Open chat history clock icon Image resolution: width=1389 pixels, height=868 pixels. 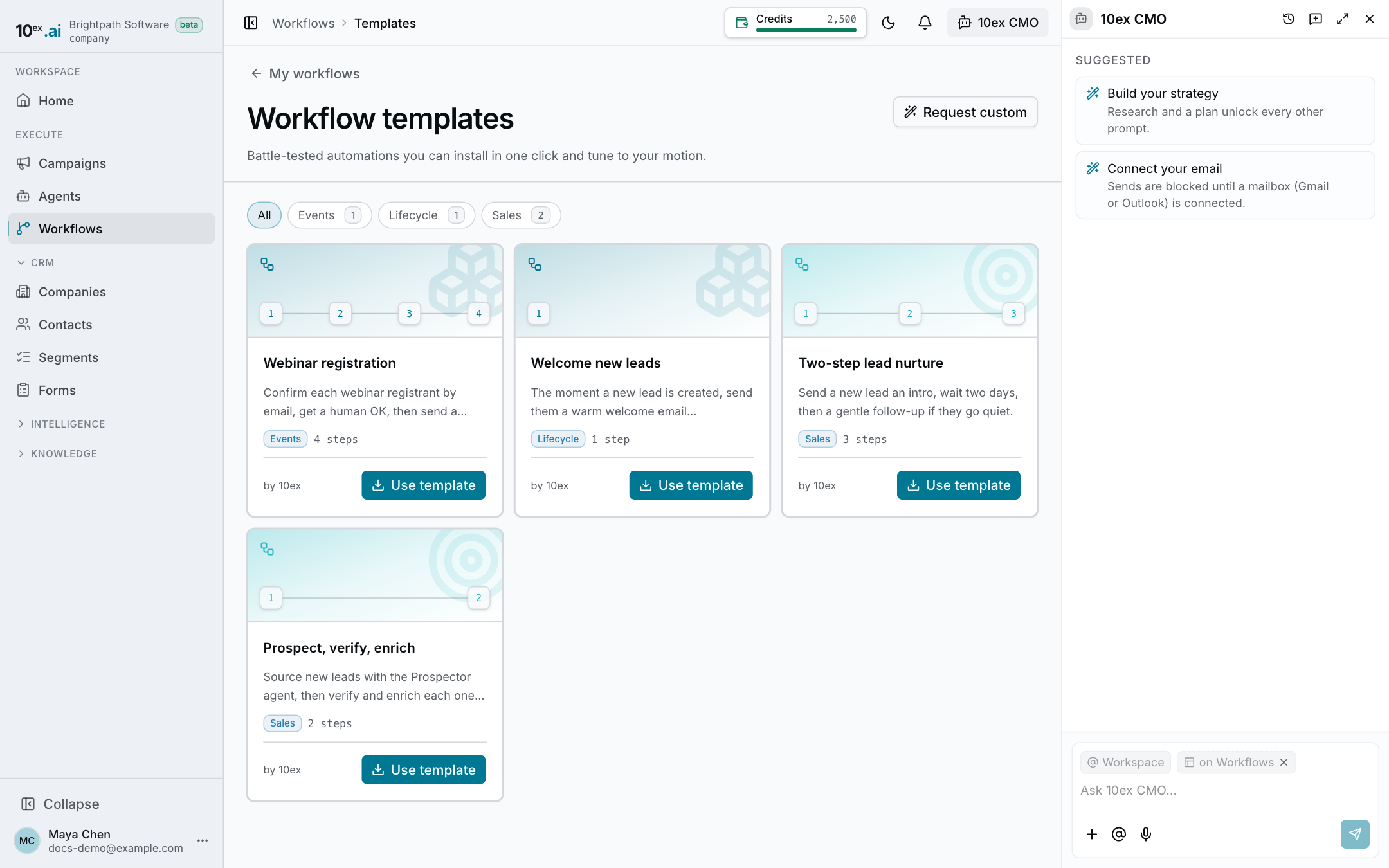click(x=1288, y=19)
